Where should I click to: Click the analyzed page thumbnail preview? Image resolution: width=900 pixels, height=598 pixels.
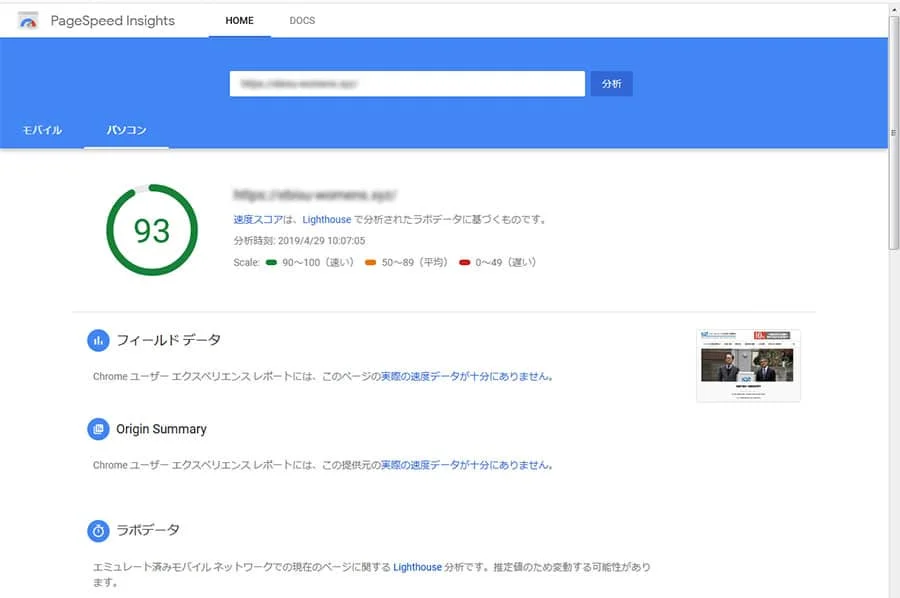[x=748, y=363]
